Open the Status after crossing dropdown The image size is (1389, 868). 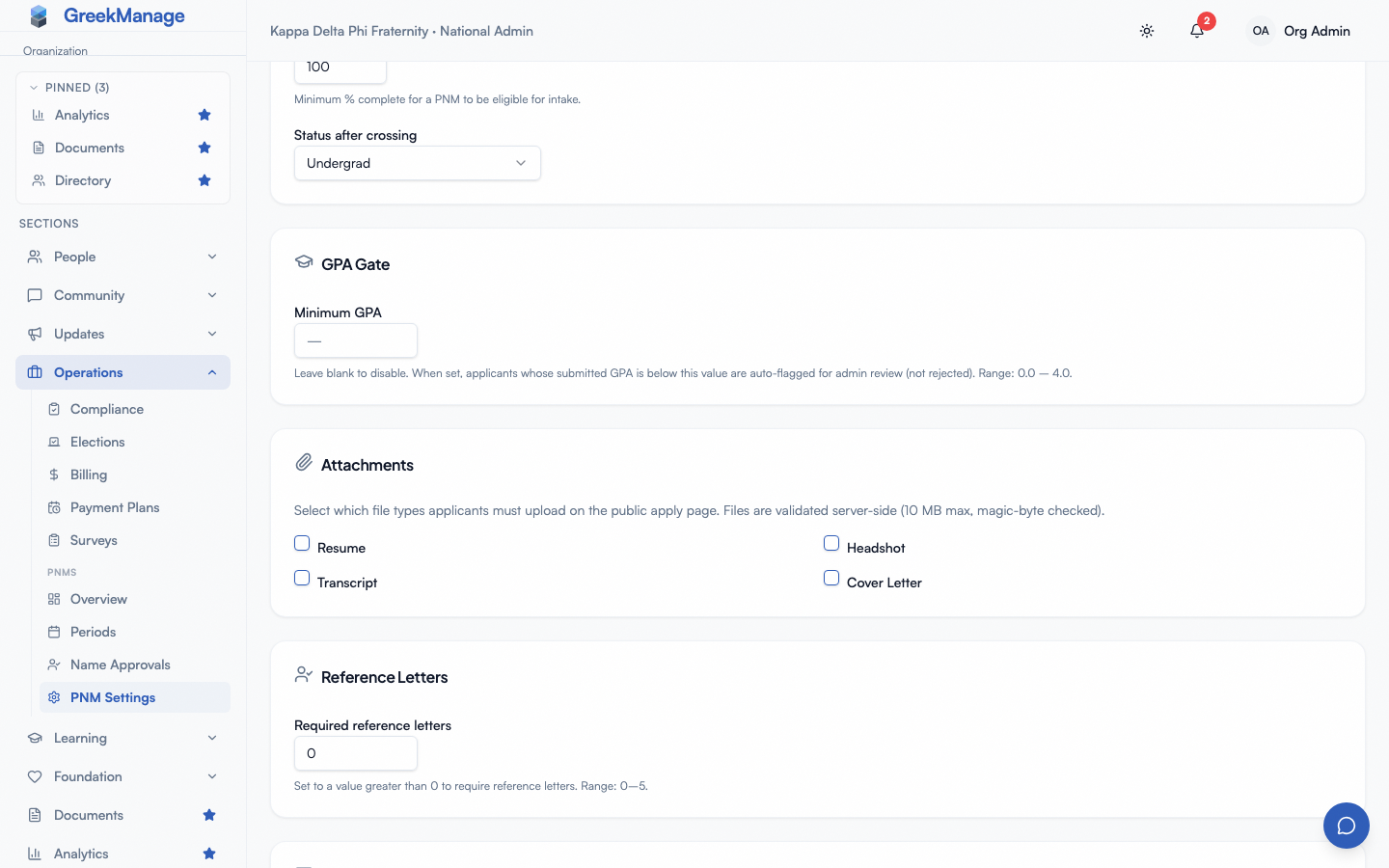[418, 163]
